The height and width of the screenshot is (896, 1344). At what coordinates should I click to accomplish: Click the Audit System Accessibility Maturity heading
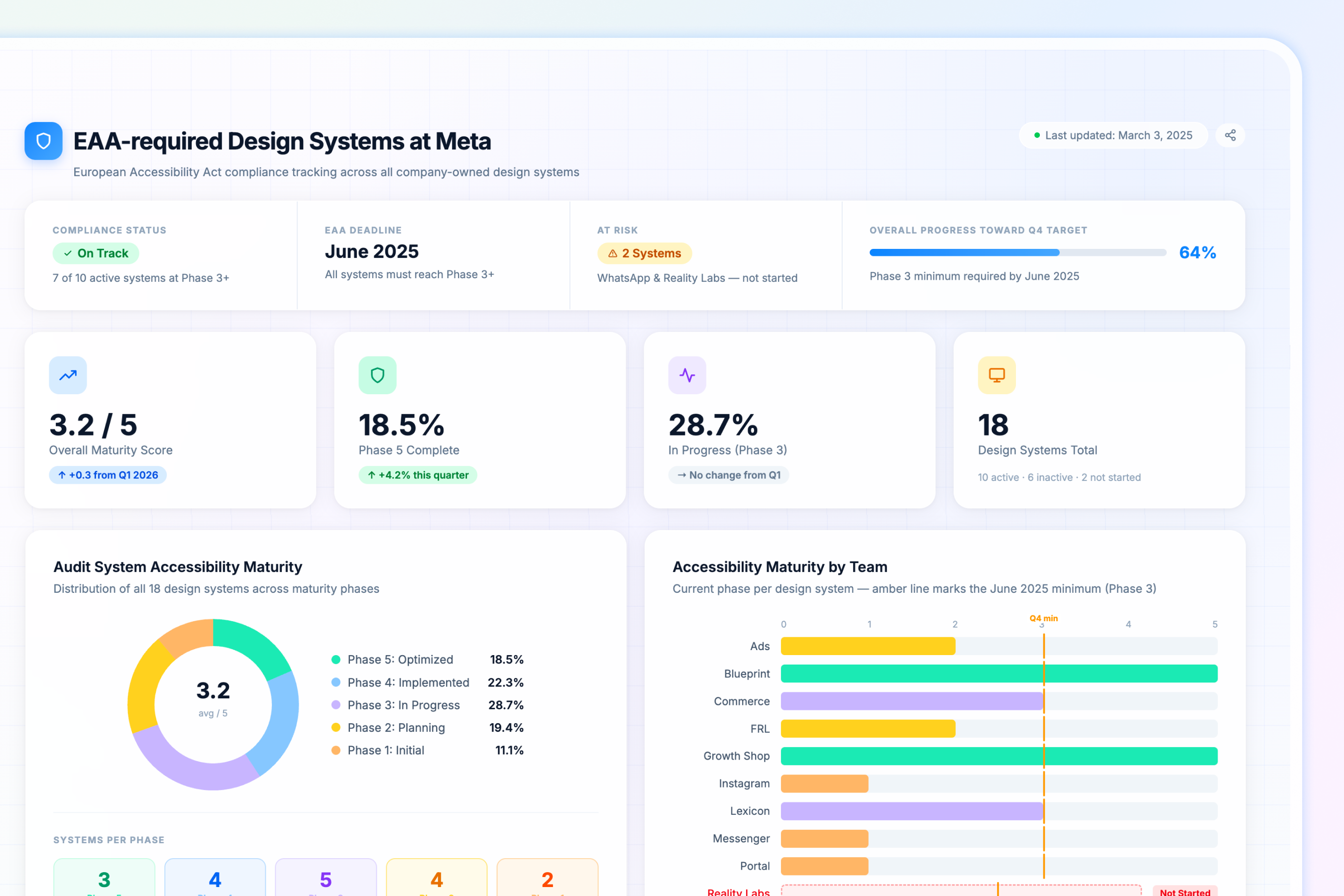(178, 567)
